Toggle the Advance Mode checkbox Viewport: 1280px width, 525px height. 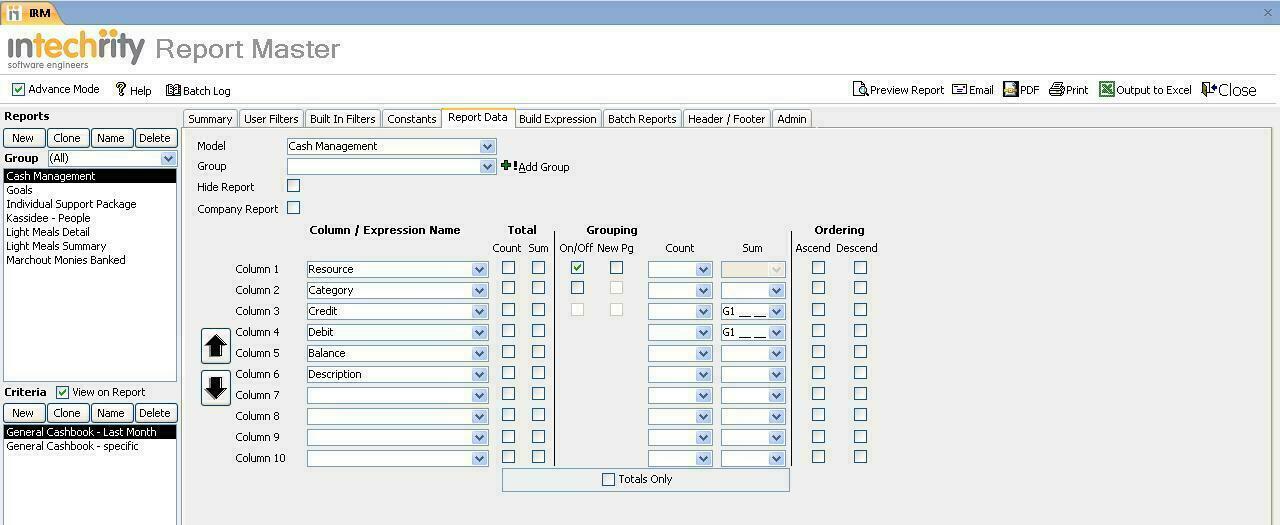point(18,89)
